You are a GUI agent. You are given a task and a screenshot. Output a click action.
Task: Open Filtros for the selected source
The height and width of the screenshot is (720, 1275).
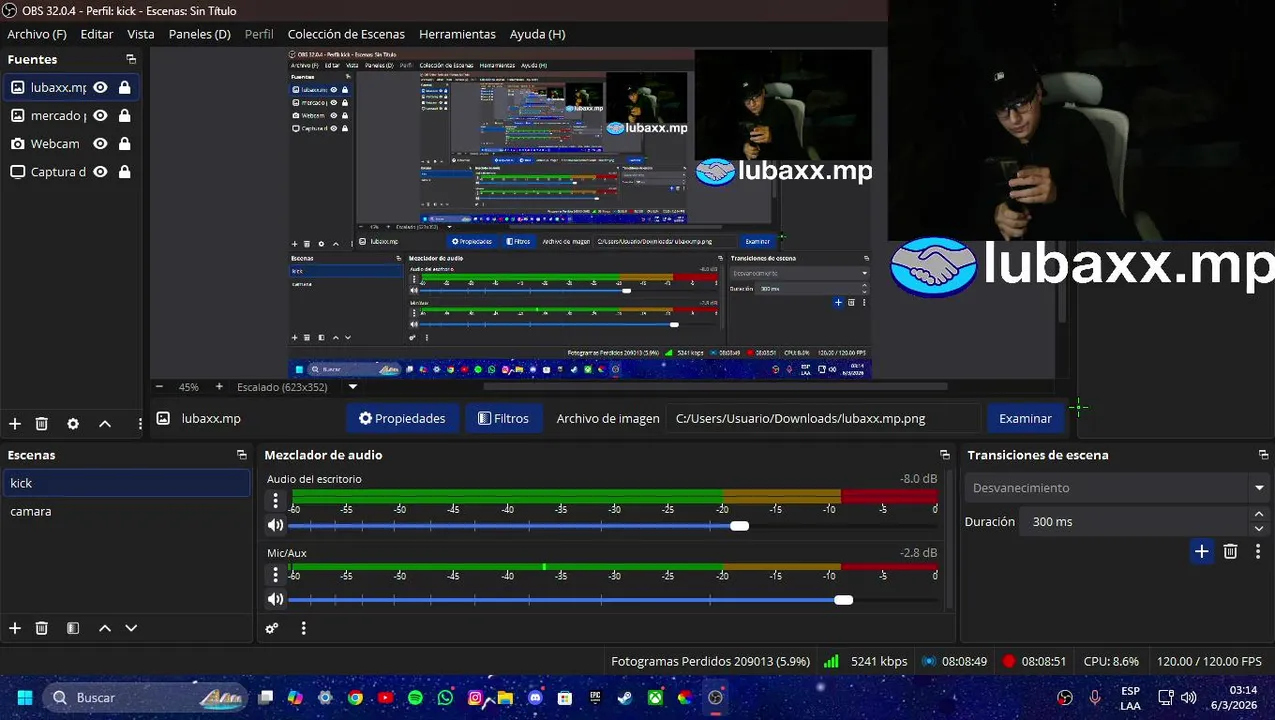[503, 419]
